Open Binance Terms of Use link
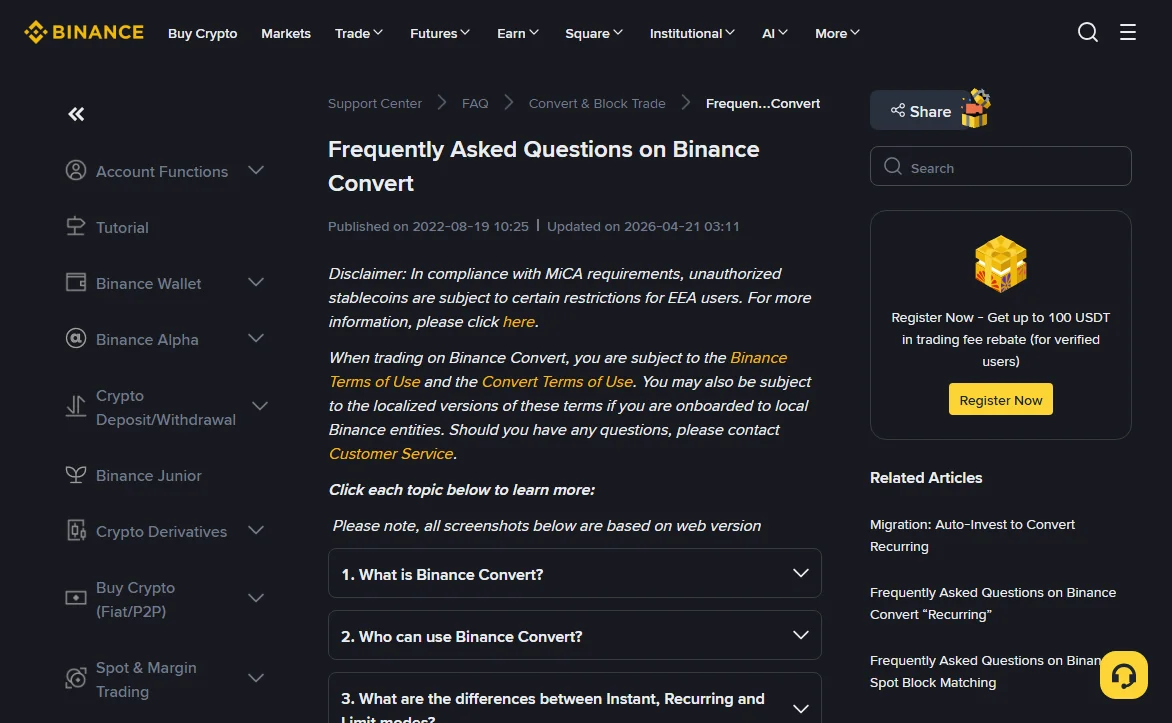The height and width of the screenshot is (723, 1172). (558, 369)
